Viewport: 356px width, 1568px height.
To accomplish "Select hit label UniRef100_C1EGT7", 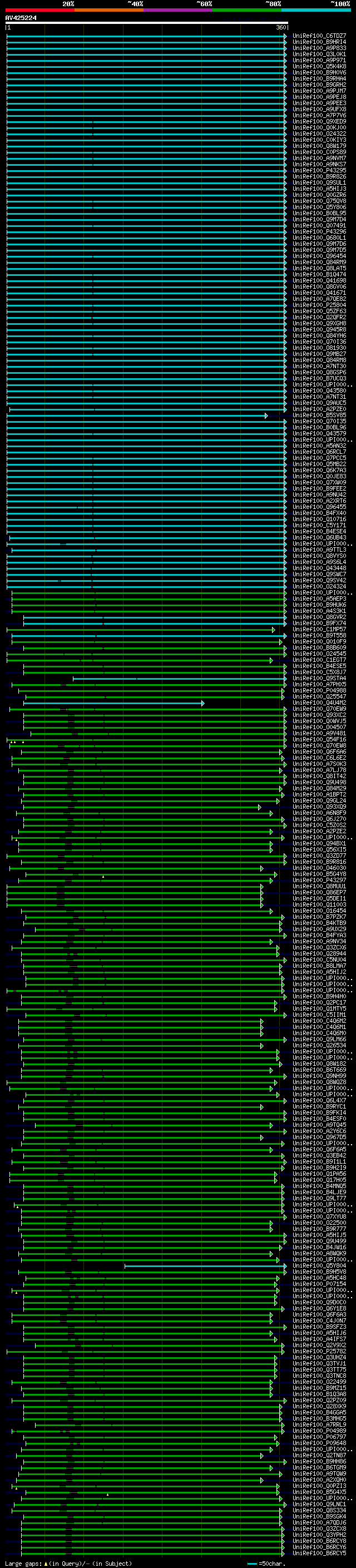I will pos(319,660).
